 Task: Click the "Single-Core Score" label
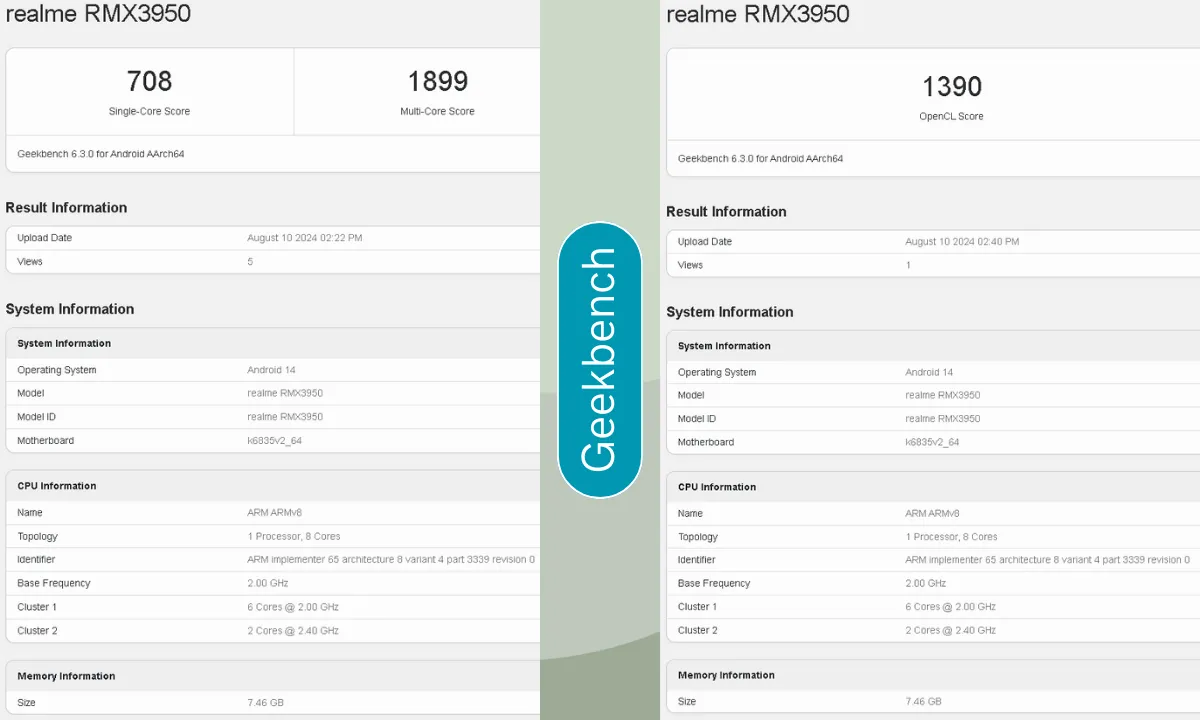coord(149,111)
